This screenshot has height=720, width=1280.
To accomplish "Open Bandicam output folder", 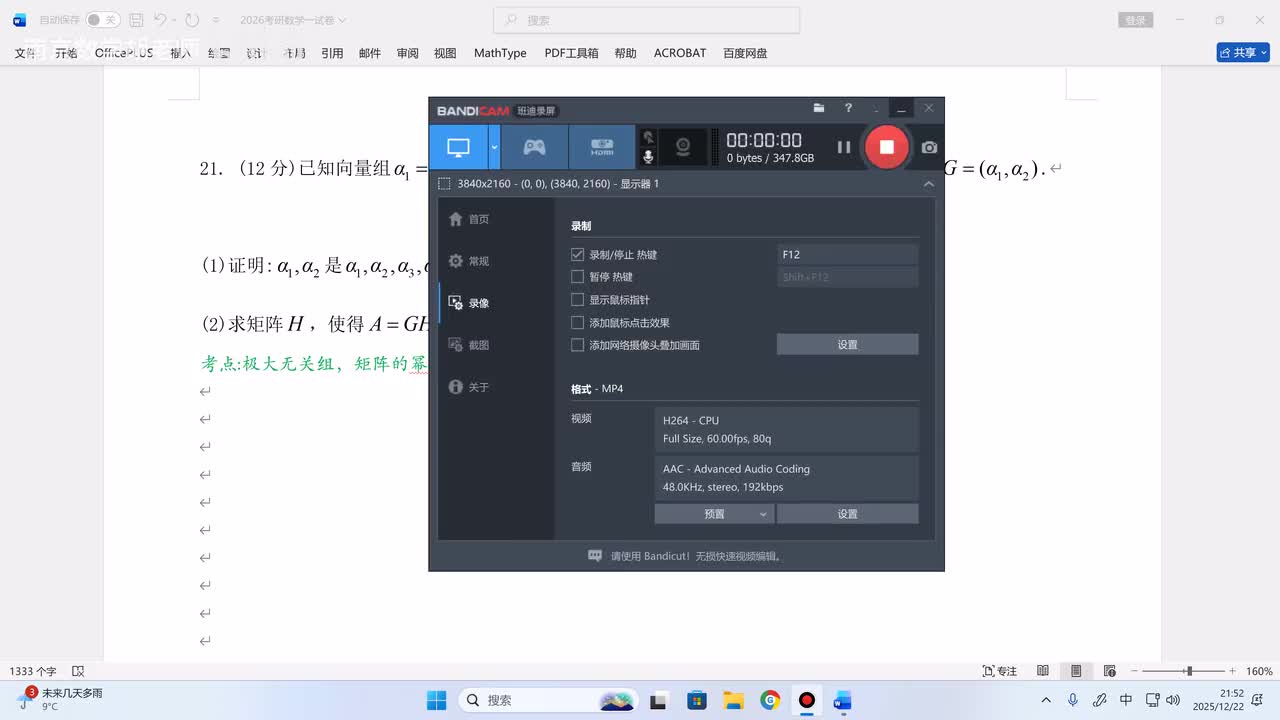I will [x=819, y=108].
